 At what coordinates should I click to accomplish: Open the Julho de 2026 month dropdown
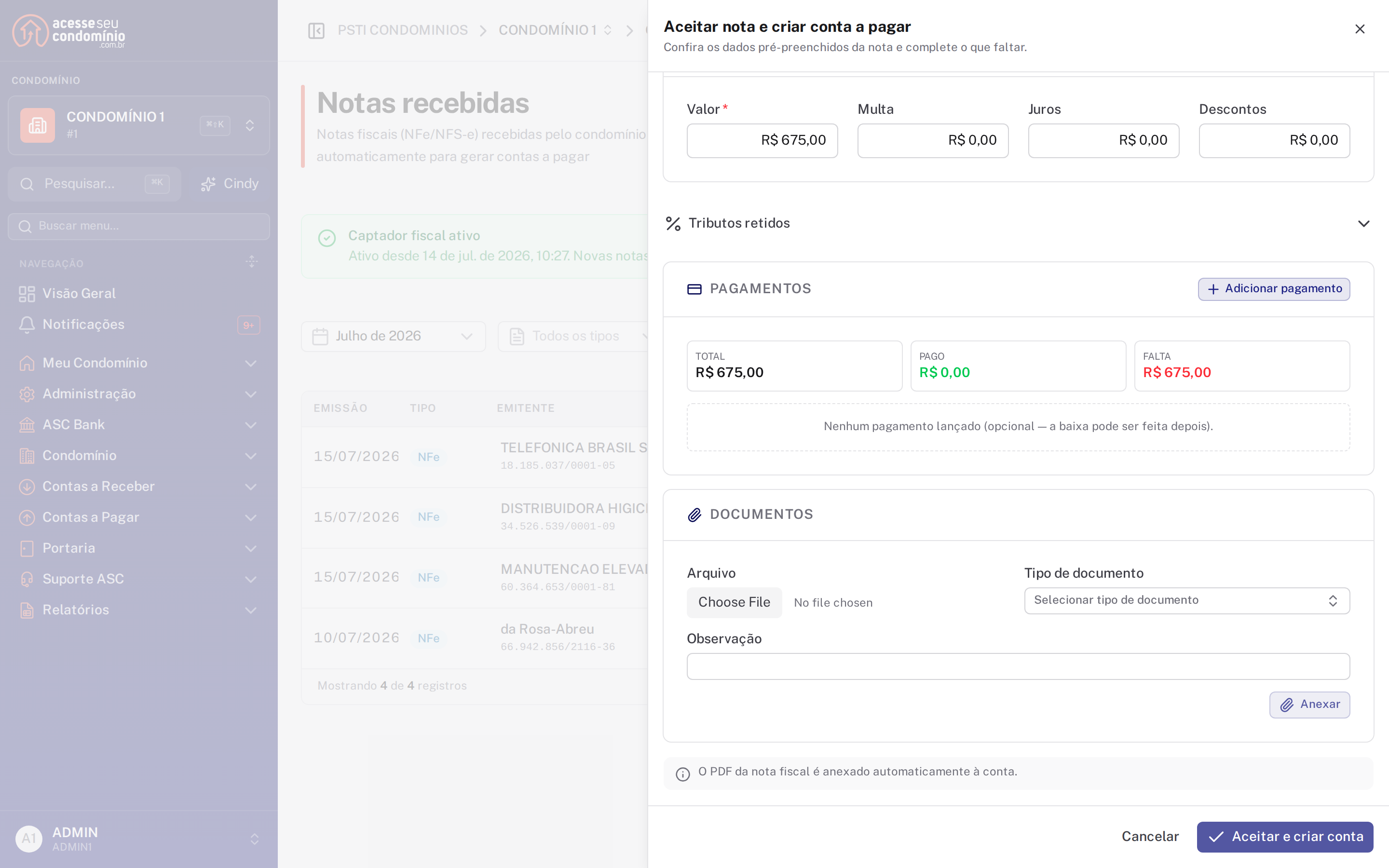point(393,337)
